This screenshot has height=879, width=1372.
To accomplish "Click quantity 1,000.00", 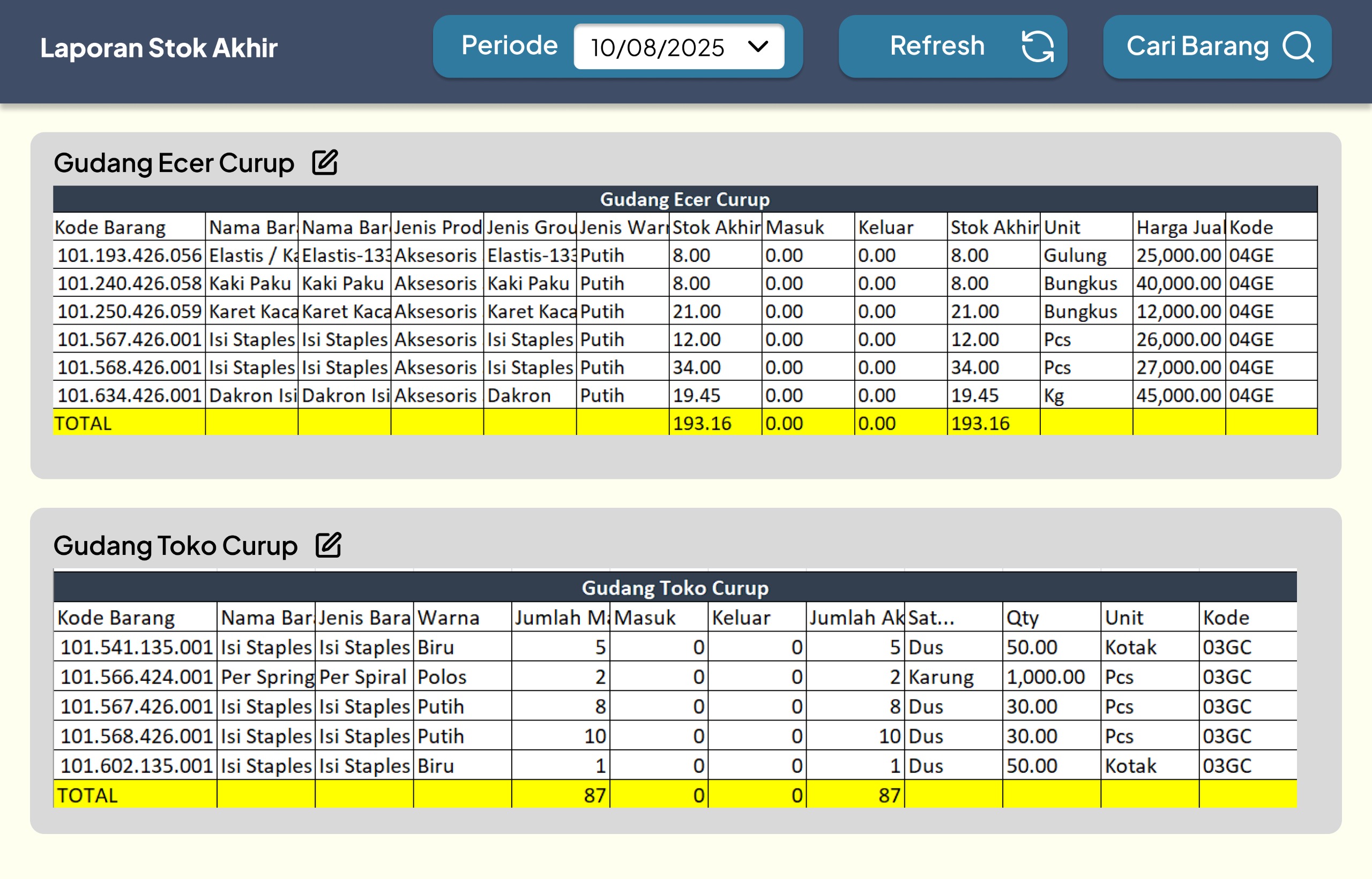I will pos(1052,677).
